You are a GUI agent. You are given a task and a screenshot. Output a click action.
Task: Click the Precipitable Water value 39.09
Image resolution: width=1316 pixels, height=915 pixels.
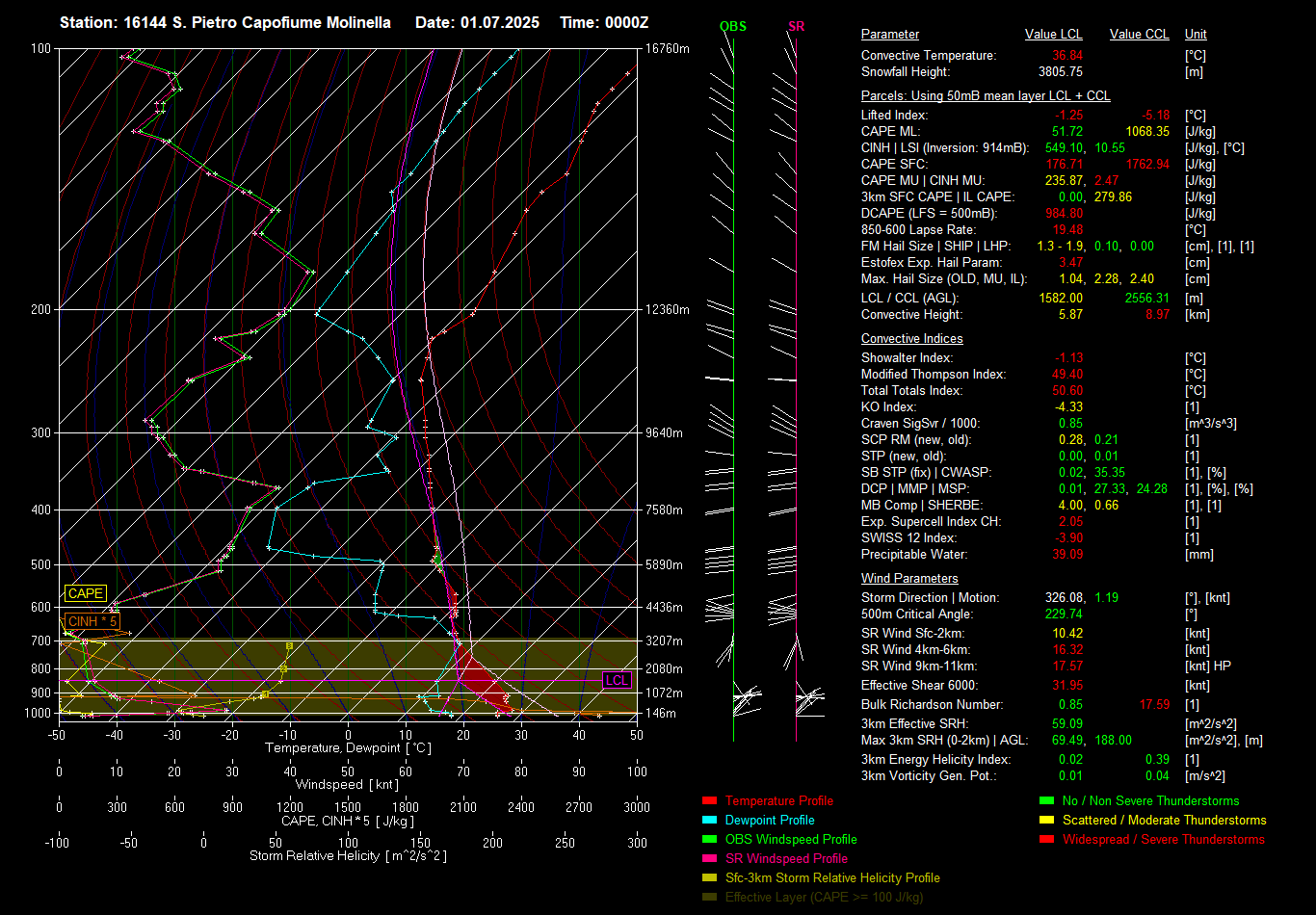[1067, 554]
